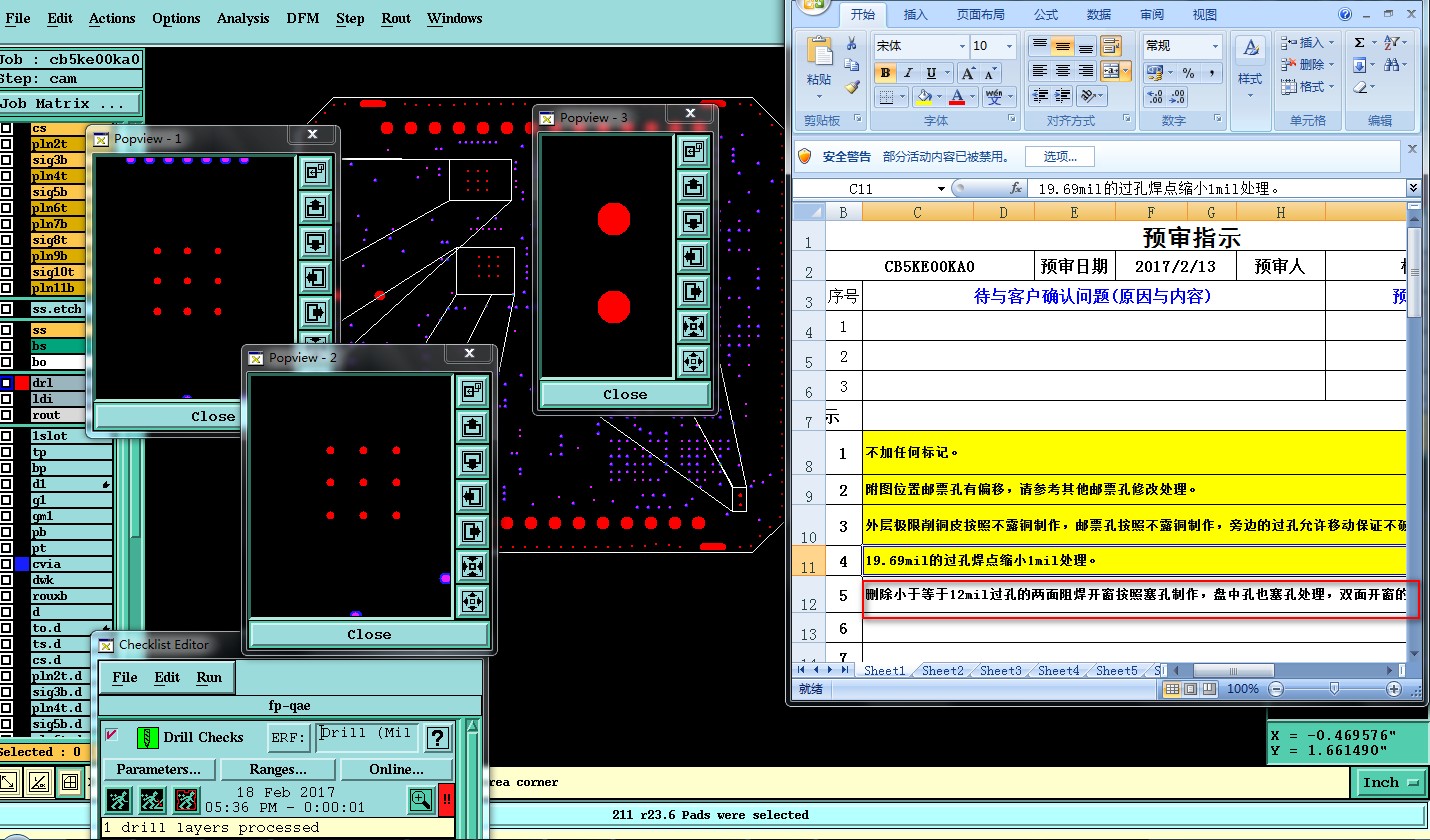Open the DFM menu
Image resolution: width=1430 pixels, height=840 pixels.
[303, 18]
